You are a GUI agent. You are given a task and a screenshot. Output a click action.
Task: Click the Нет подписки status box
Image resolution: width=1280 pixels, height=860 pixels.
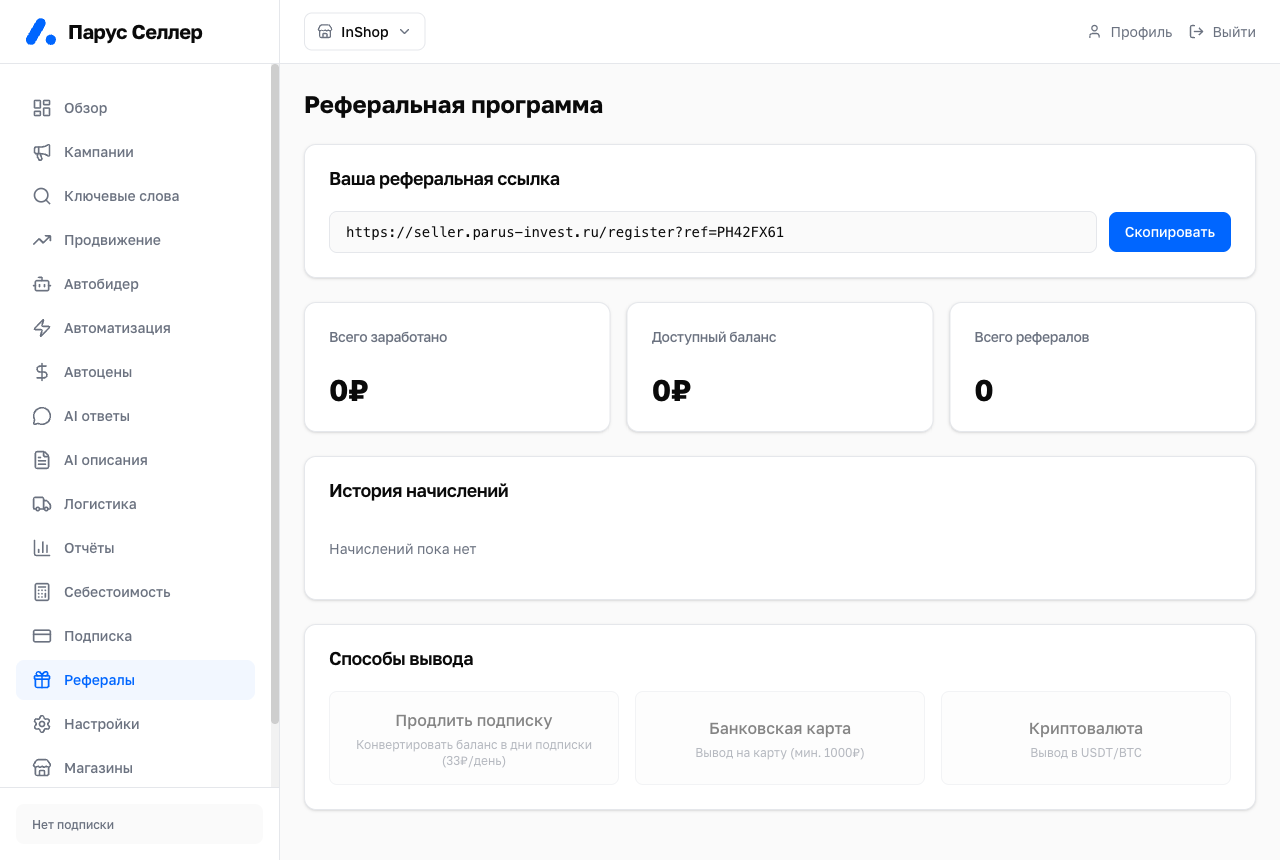(x=139, y=824)
